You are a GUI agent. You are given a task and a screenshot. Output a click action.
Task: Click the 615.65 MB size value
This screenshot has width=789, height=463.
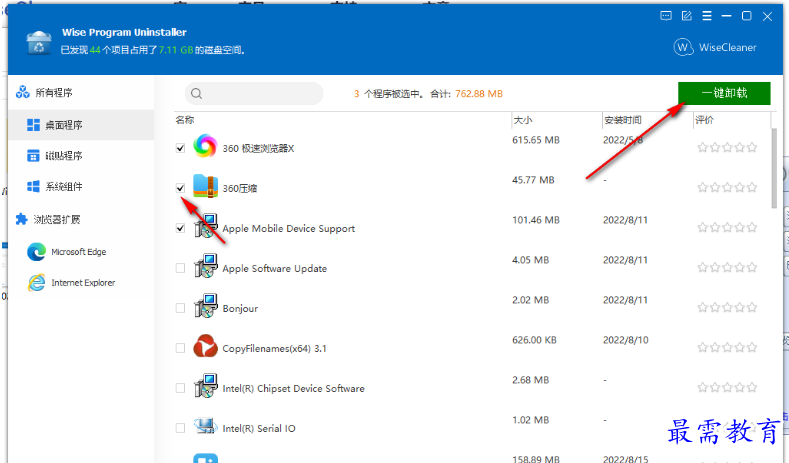(x=536, y=140)
